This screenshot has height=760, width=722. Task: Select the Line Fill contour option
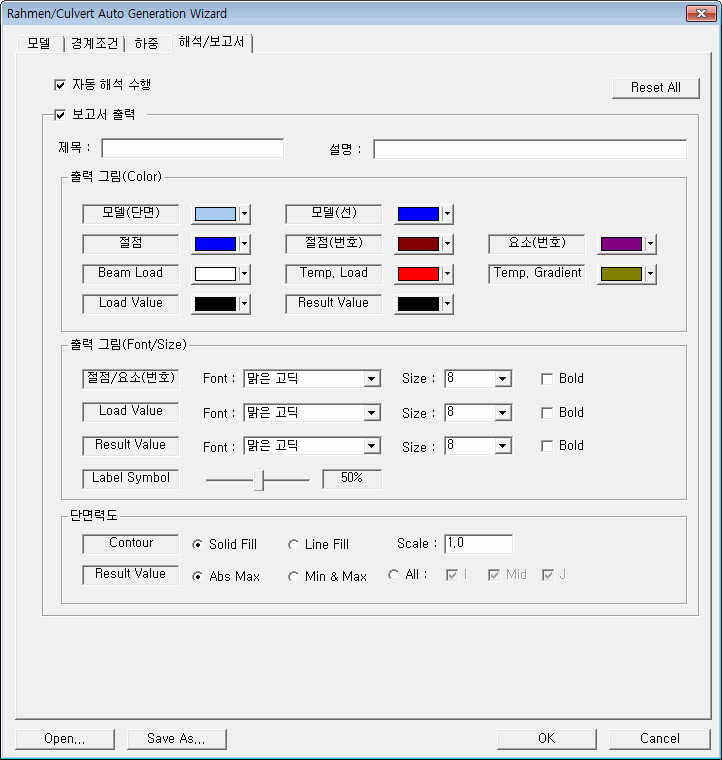293,545
